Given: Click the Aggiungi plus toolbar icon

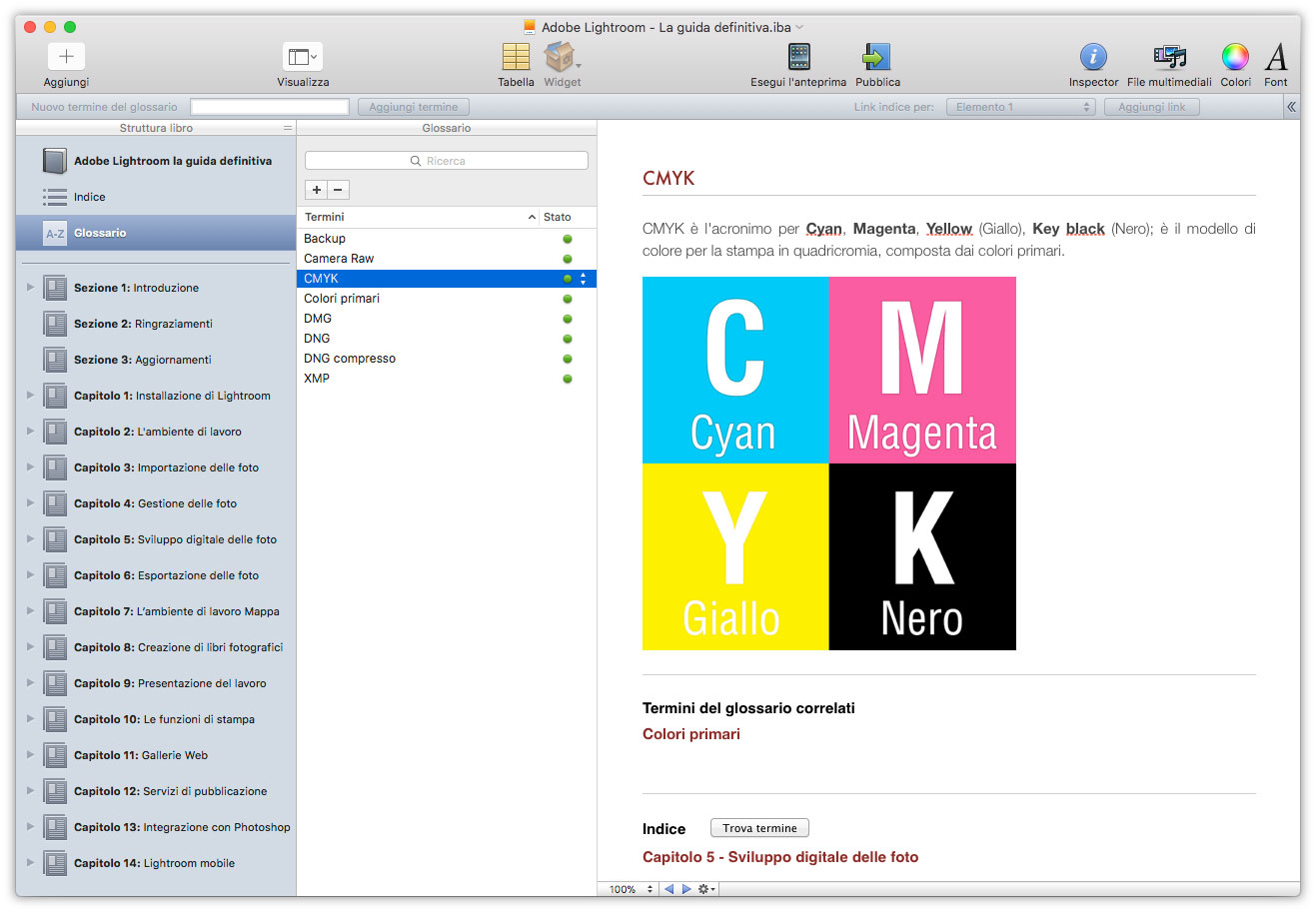Looking at the screenshot, I should click(66, 56).
